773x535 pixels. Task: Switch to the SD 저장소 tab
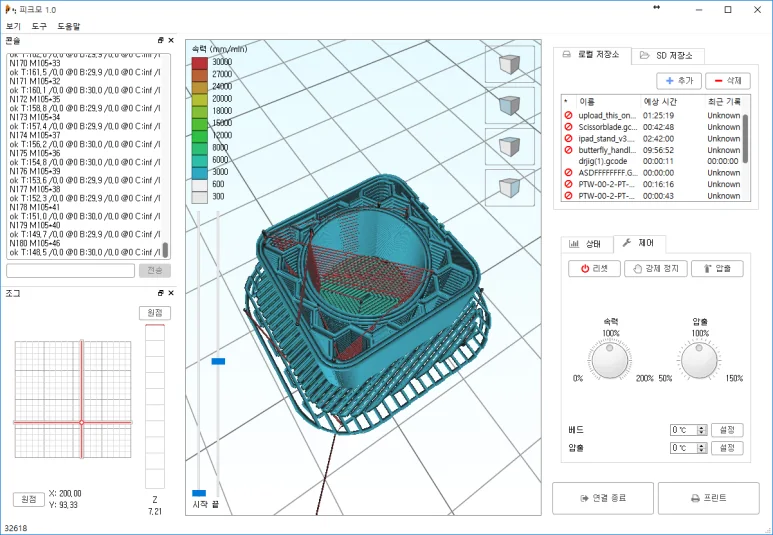(668, 56)
